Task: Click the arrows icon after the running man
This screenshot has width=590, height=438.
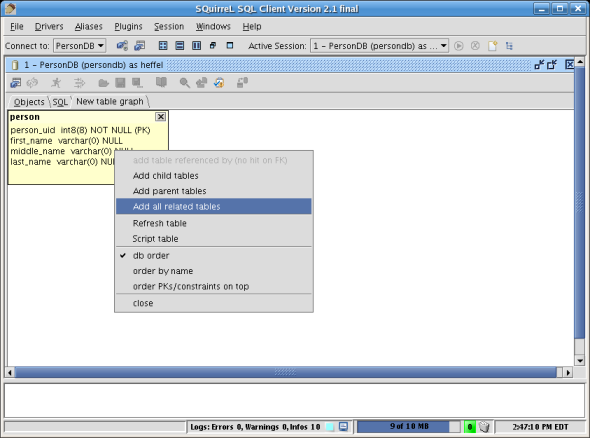Action: (79, 83)
